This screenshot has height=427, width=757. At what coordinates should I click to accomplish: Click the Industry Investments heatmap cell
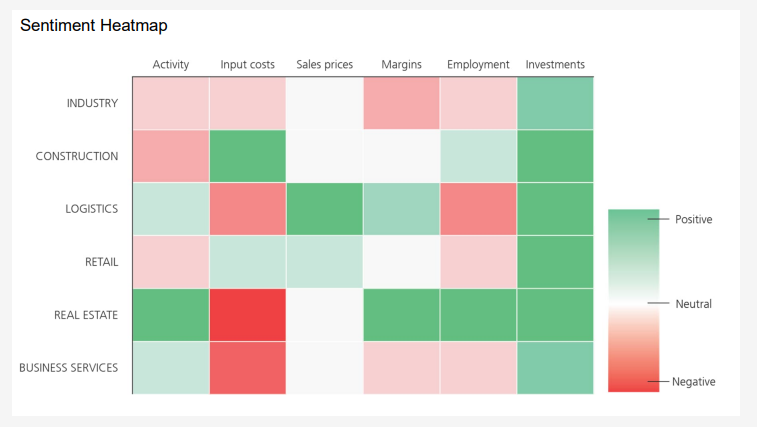tap(555, 103)
